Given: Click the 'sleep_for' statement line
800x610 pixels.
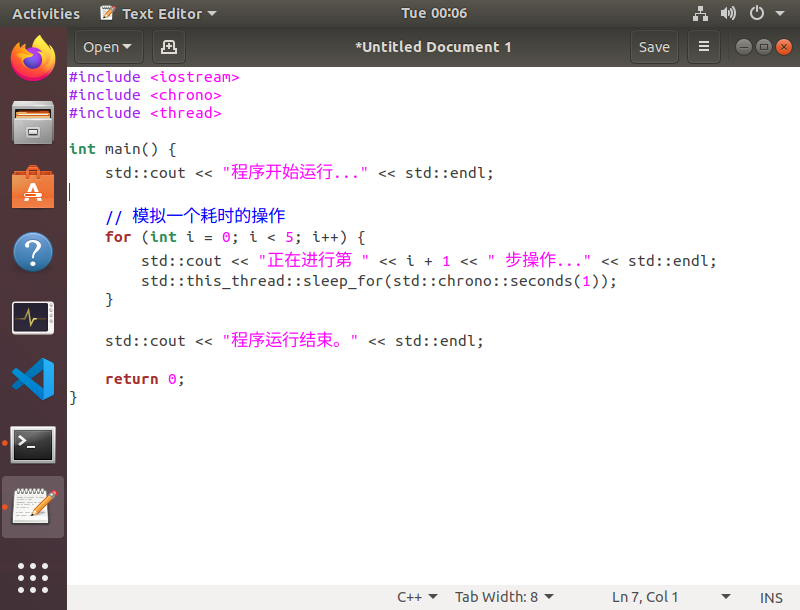Looking at the screenshot, I should [x=379, y=281].
